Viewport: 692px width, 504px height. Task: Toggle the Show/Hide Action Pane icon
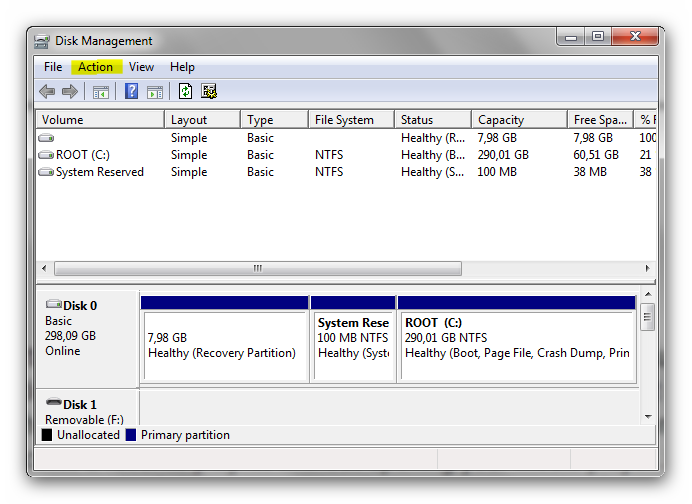point(154,92)
